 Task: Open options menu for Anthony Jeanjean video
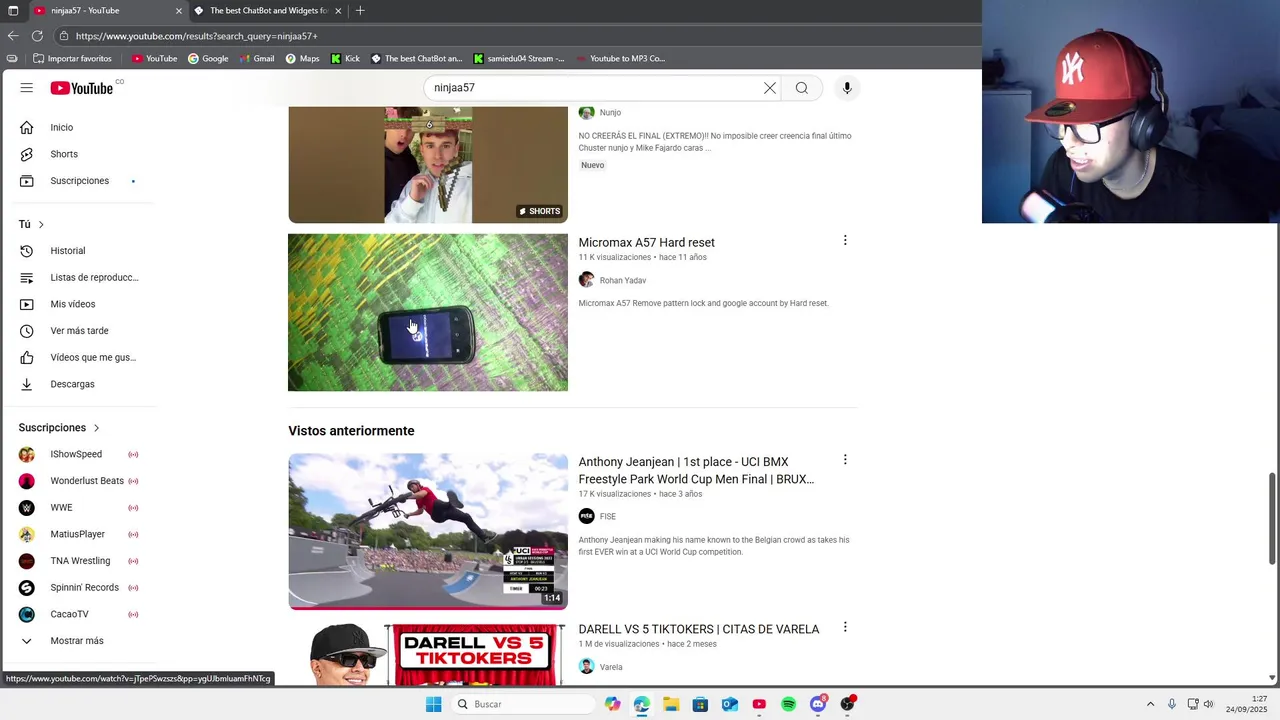tap(845, 460)
